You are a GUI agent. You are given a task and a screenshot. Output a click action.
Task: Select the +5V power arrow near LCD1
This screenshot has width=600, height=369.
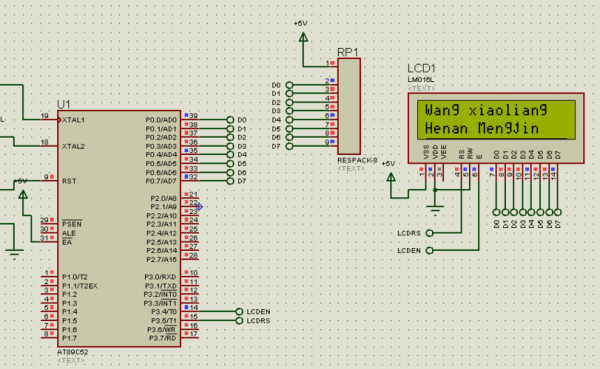[x=391, y=177]
